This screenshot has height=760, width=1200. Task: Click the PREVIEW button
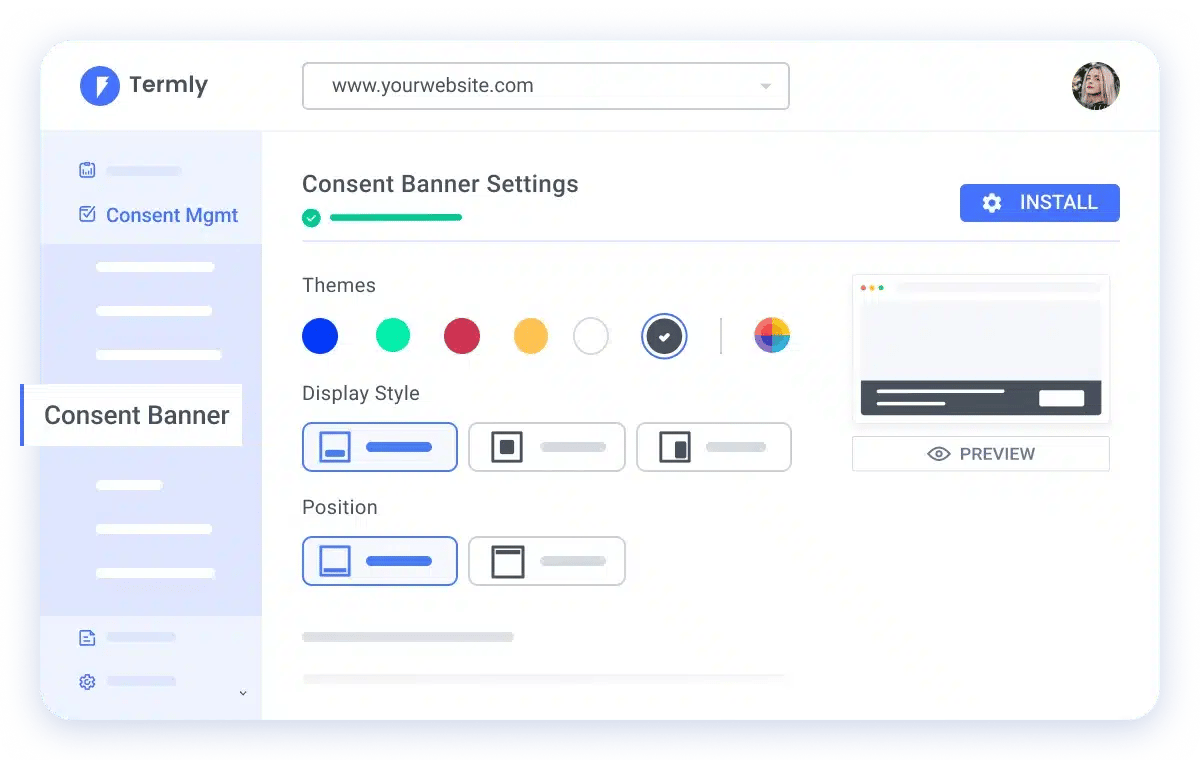[981, 454]
